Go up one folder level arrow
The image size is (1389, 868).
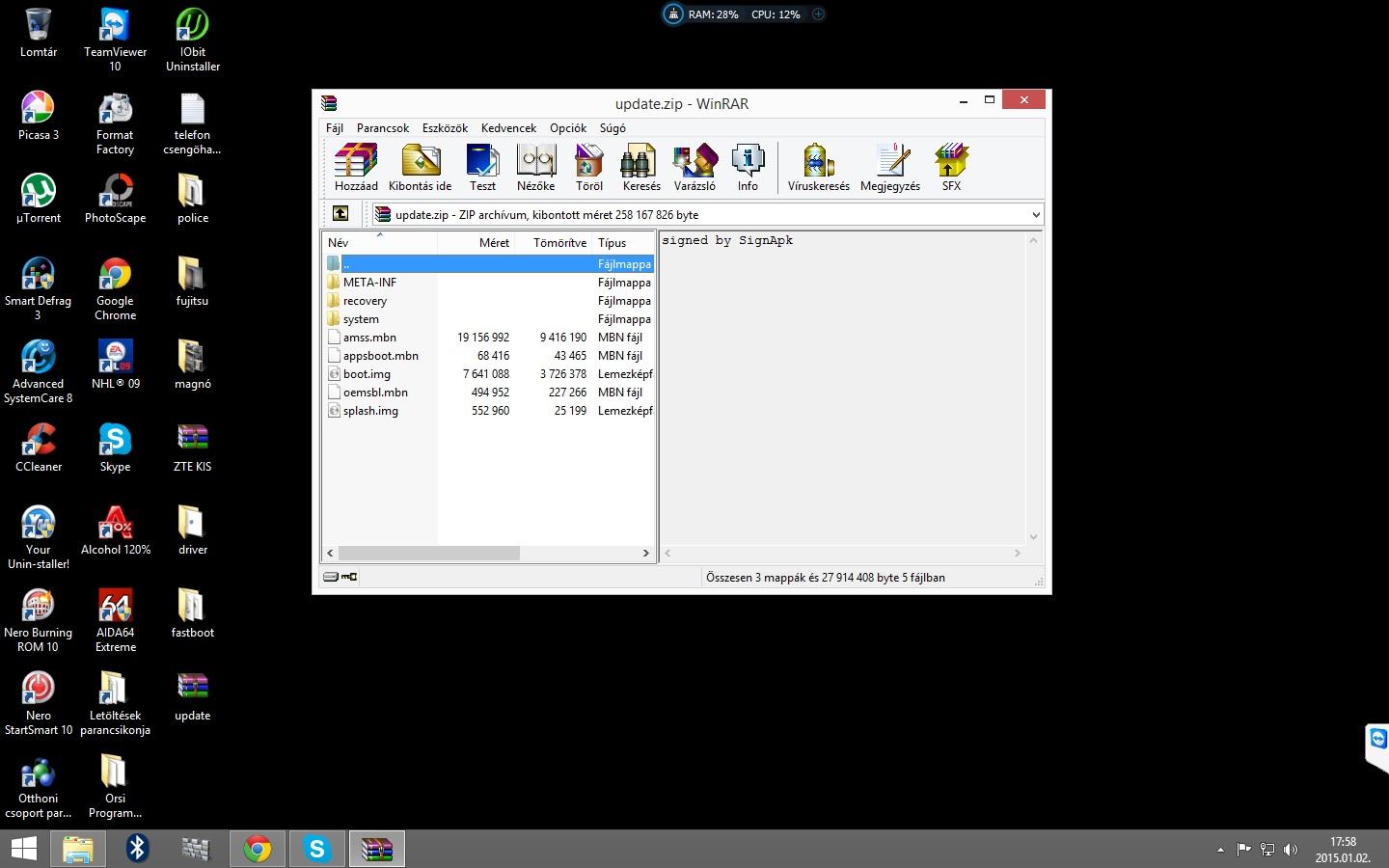[340, 214]
